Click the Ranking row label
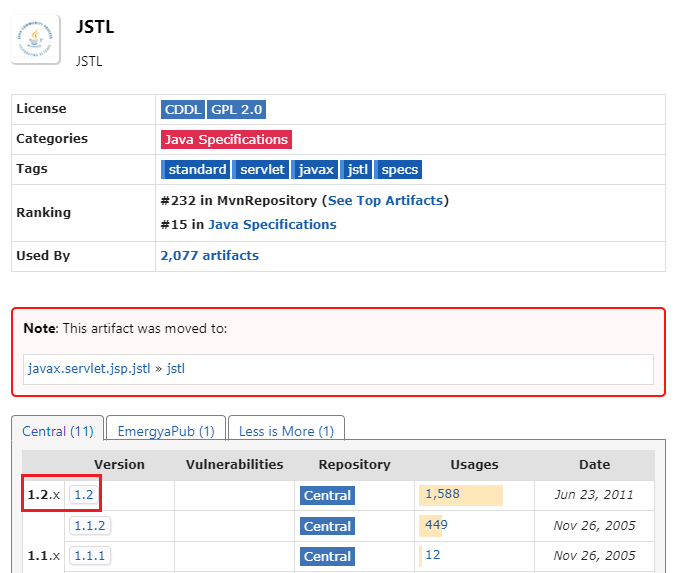Viewport: 678px width, 573px height. point(43,212)
